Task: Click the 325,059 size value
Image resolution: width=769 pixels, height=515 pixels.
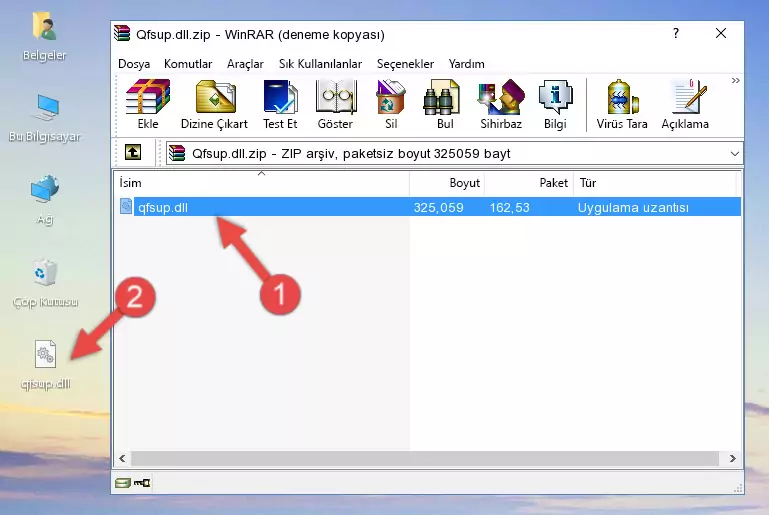Action: [x=438, y=207]
